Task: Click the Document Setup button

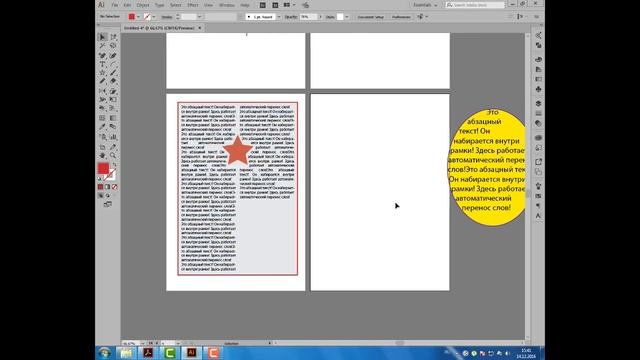Action: [x=371, y=17]
